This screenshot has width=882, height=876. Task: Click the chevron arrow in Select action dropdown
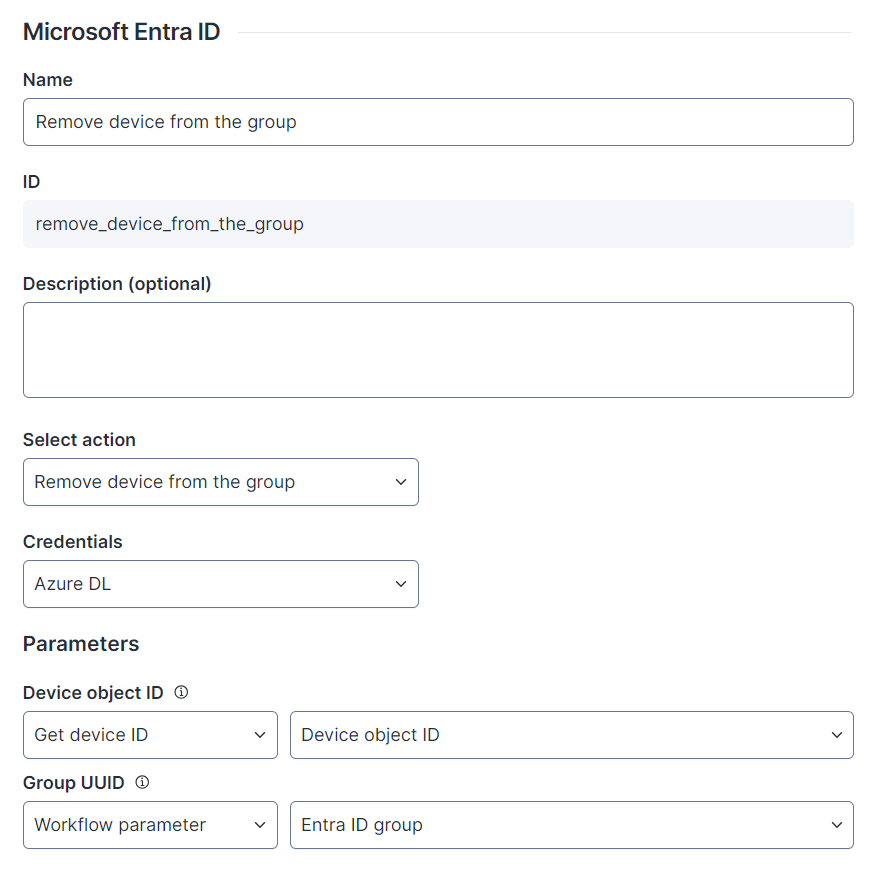400,482
